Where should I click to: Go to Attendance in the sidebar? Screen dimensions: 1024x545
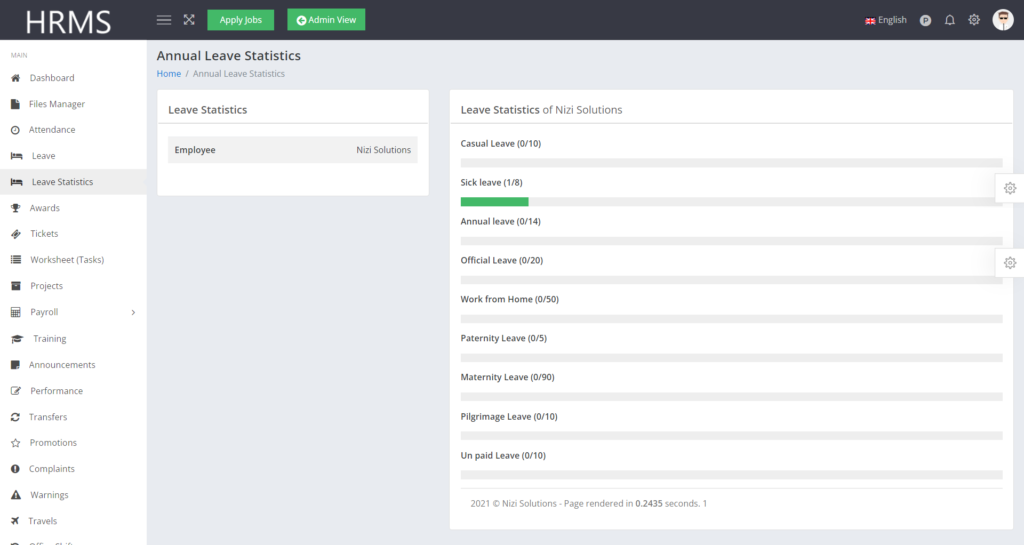52,130
